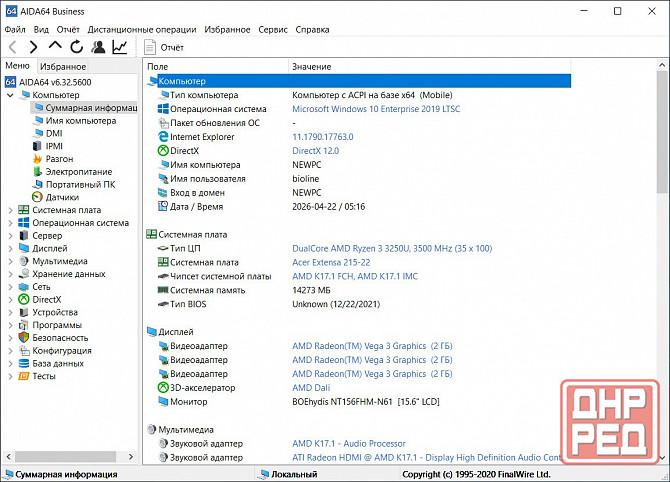The image size is (670, 482).
Task: Open the user management toolbar icon
Action: 98,47
